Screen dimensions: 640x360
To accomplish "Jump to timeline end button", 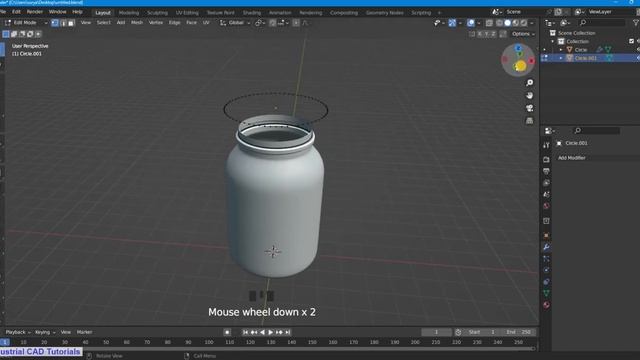I will coord(287,332).
